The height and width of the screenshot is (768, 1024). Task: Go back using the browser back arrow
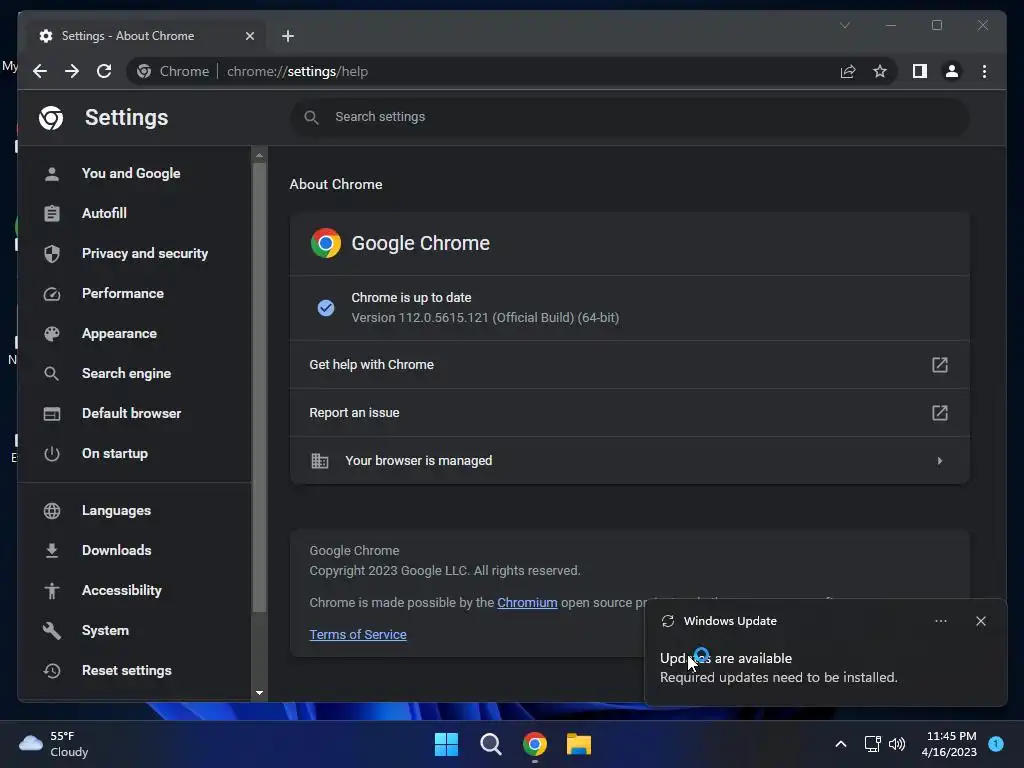coord(40,71)
